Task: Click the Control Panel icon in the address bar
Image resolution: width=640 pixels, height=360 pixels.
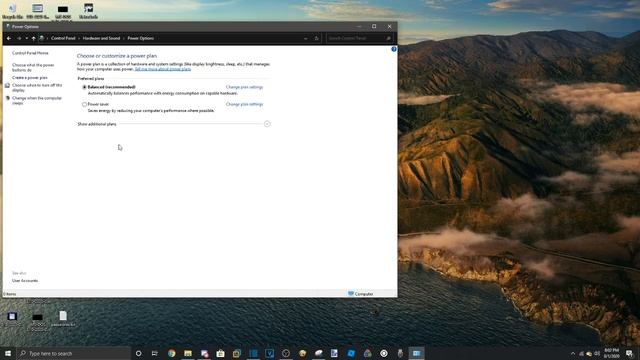Action: pyautogui.click(x=41, y=38)
